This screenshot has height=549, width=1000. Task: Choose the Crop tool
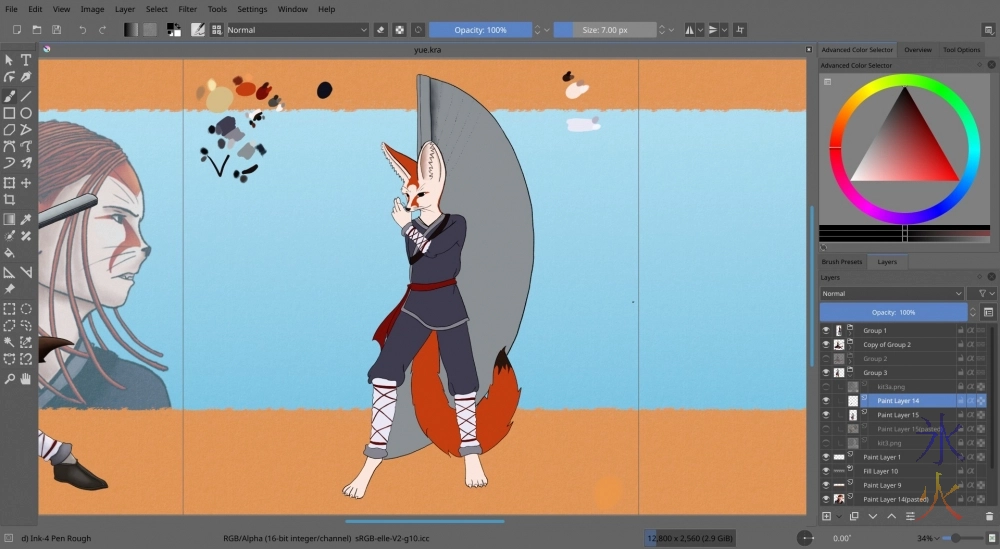point(9,200)
